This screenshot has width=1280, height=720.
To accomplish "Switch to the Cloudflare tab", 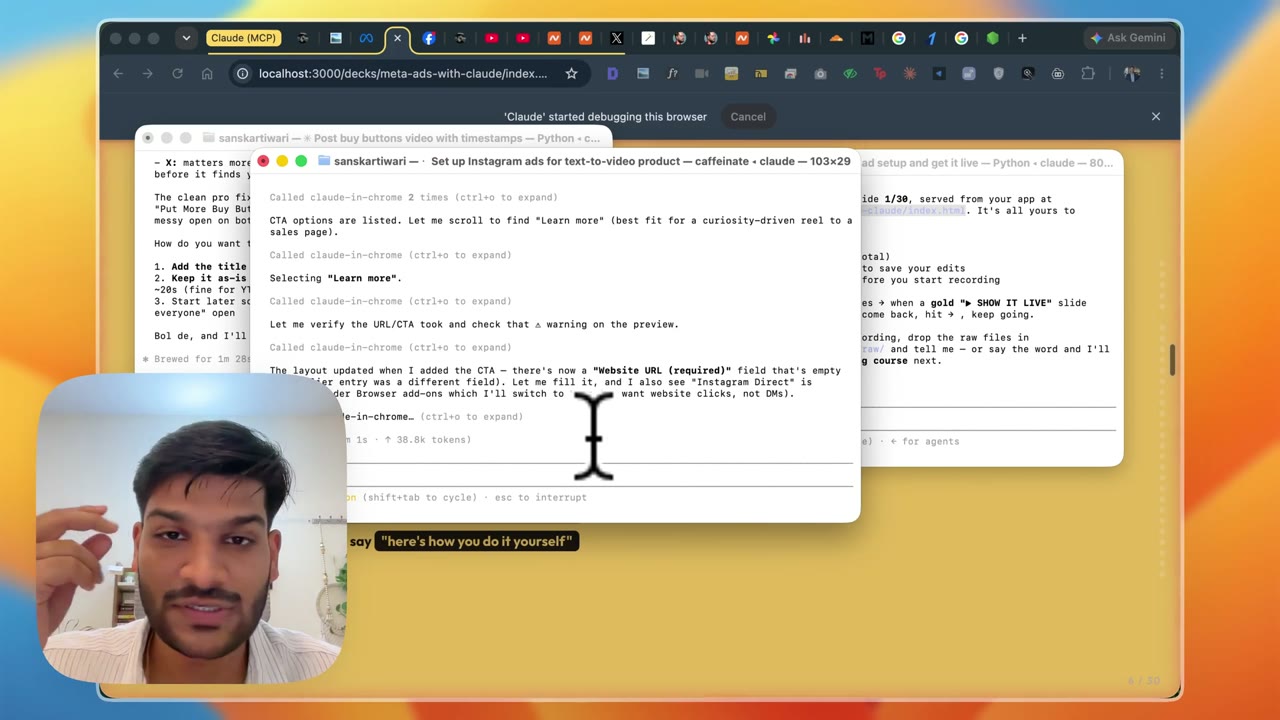I will 836,38.
